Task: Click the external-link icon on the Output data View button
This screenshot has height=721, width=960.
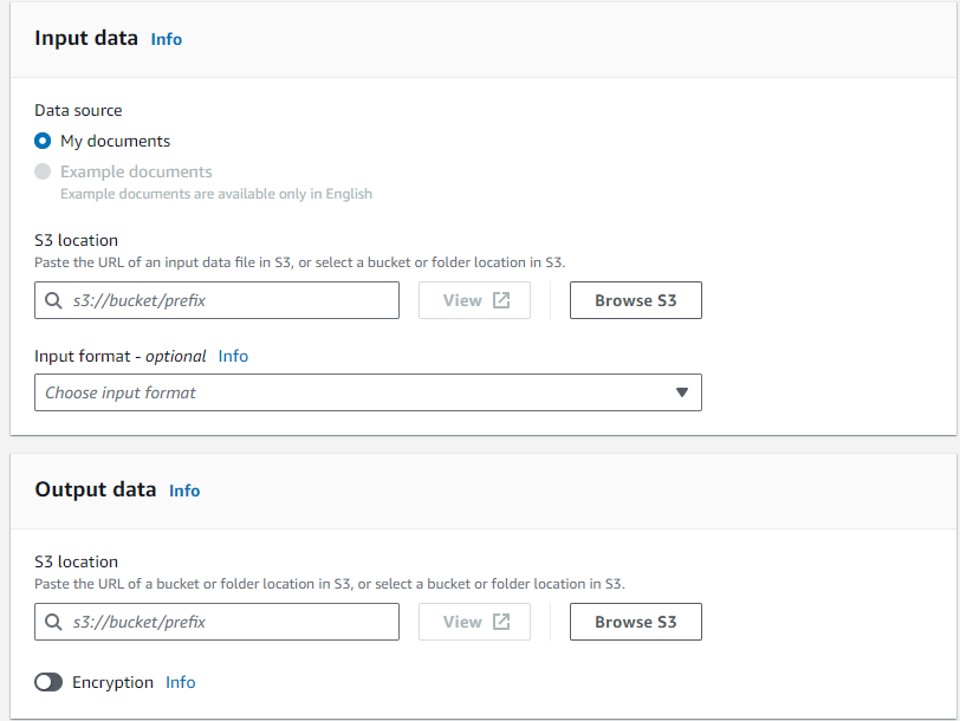Action: [x=501, y=622]
